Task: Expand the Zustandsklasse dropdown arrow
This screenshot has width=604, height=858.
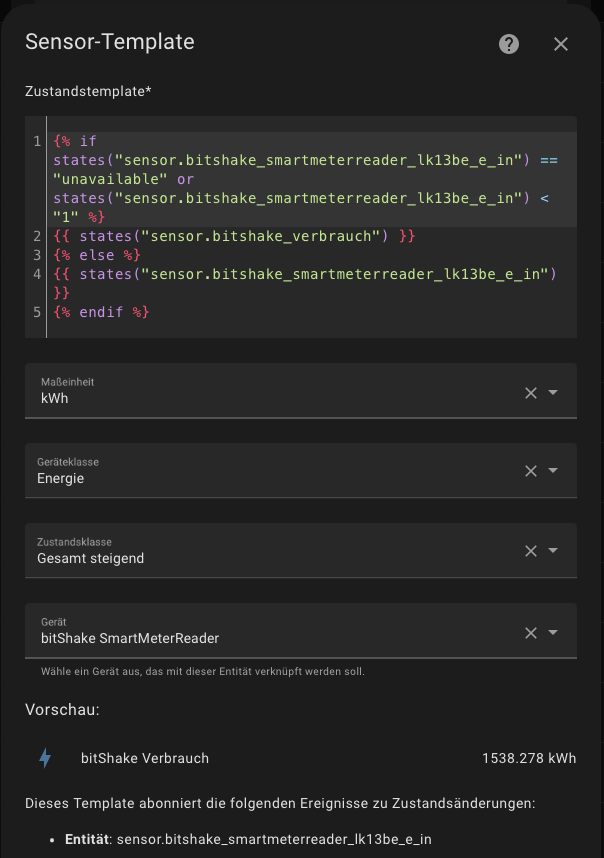Action: point(553,551)
